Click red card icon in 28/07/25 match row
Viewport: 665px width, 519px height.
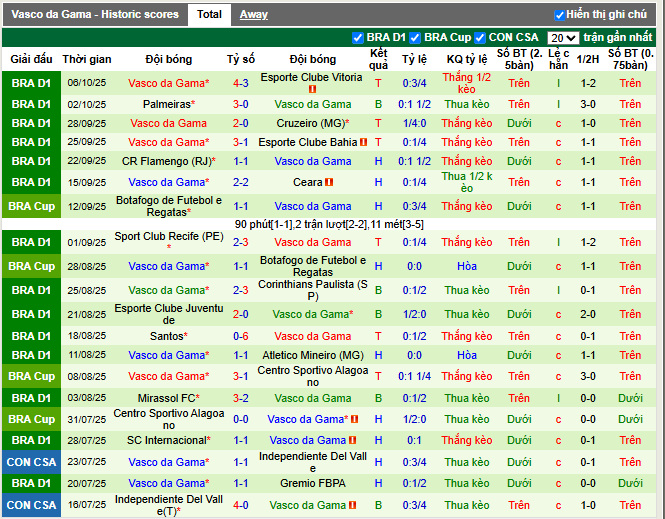pyautogui.click(x=353, y=441)
